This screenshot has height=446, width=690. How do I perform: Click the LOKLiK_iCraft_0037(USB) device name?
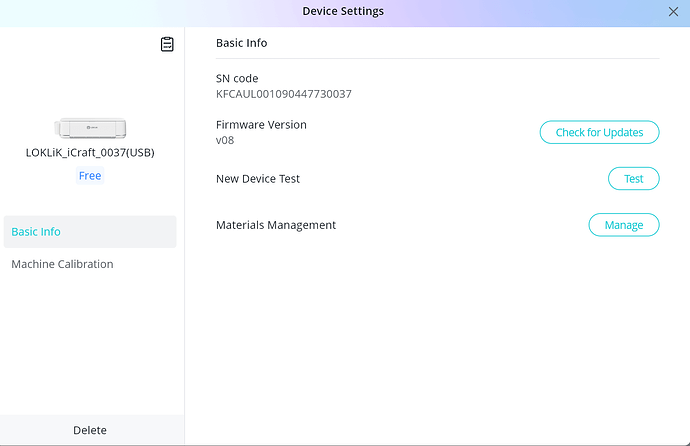coord(90,153)
